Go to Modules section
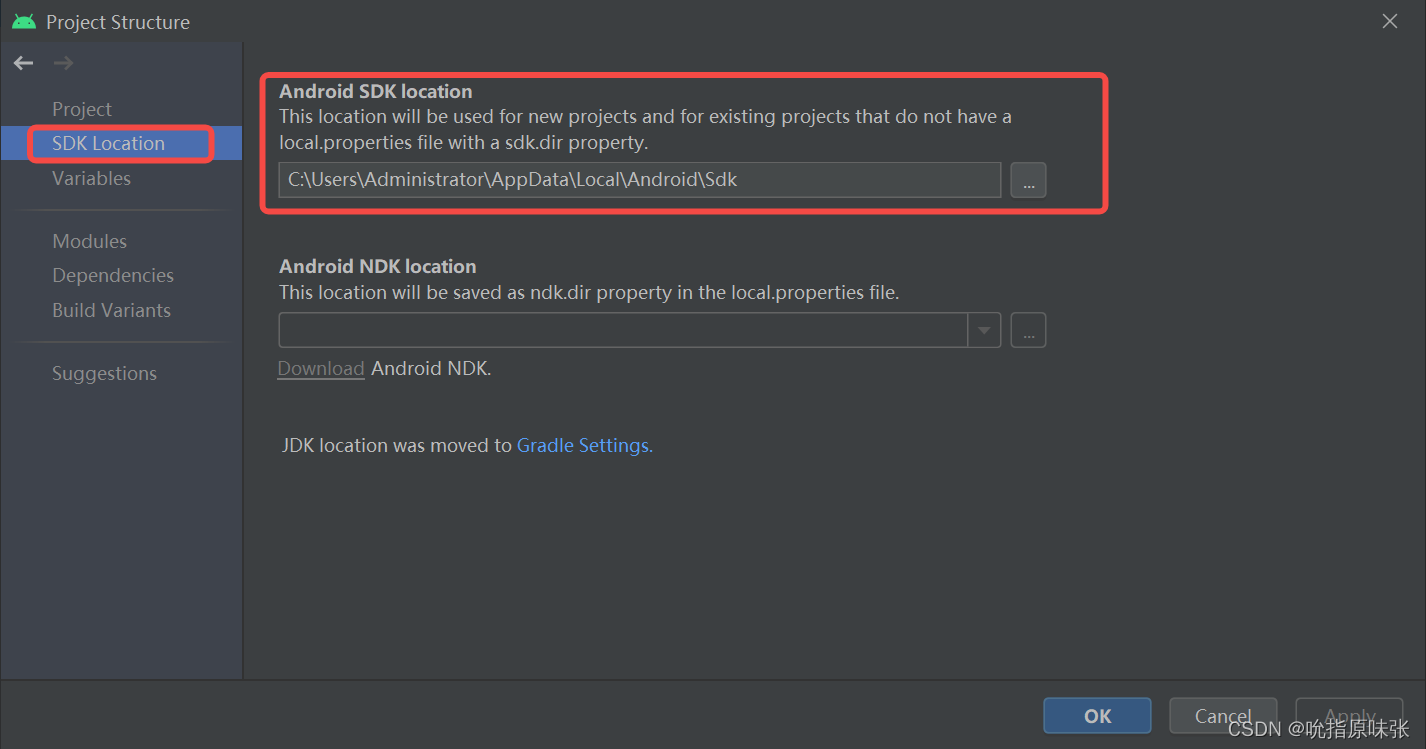The width and height of the screenshot is (1426, 749). [89, 241]
